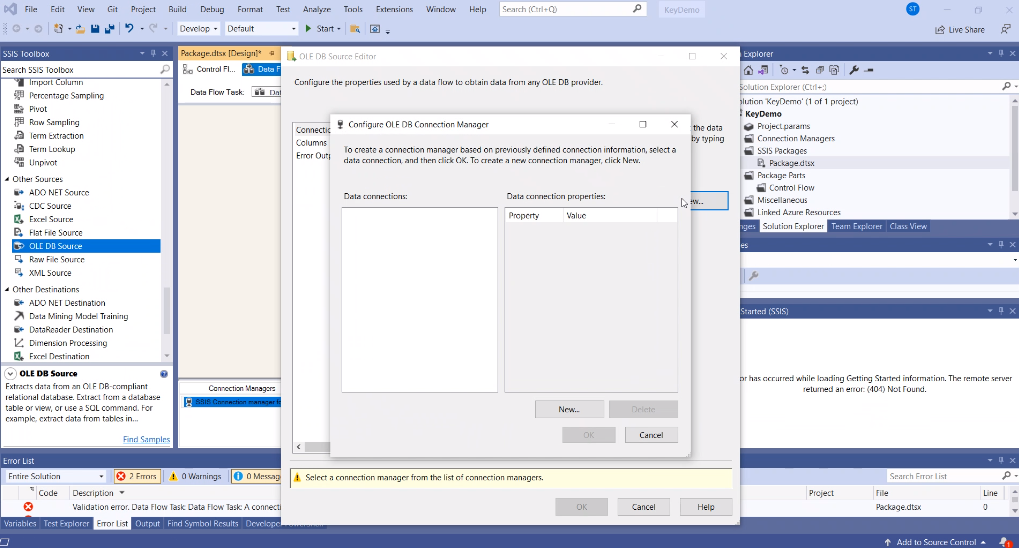Click the Start debugging button
Image resolution: width=1019 pixels, height=548 pixels.
[x=320, y=29]
